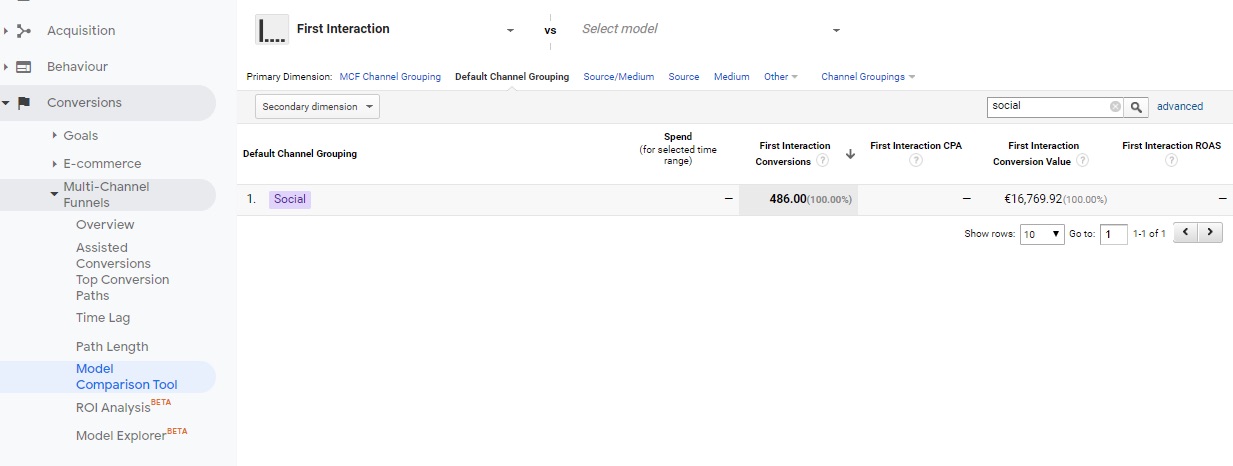Click help icon for First Interaction ROAS

[x=1171, y=161]
